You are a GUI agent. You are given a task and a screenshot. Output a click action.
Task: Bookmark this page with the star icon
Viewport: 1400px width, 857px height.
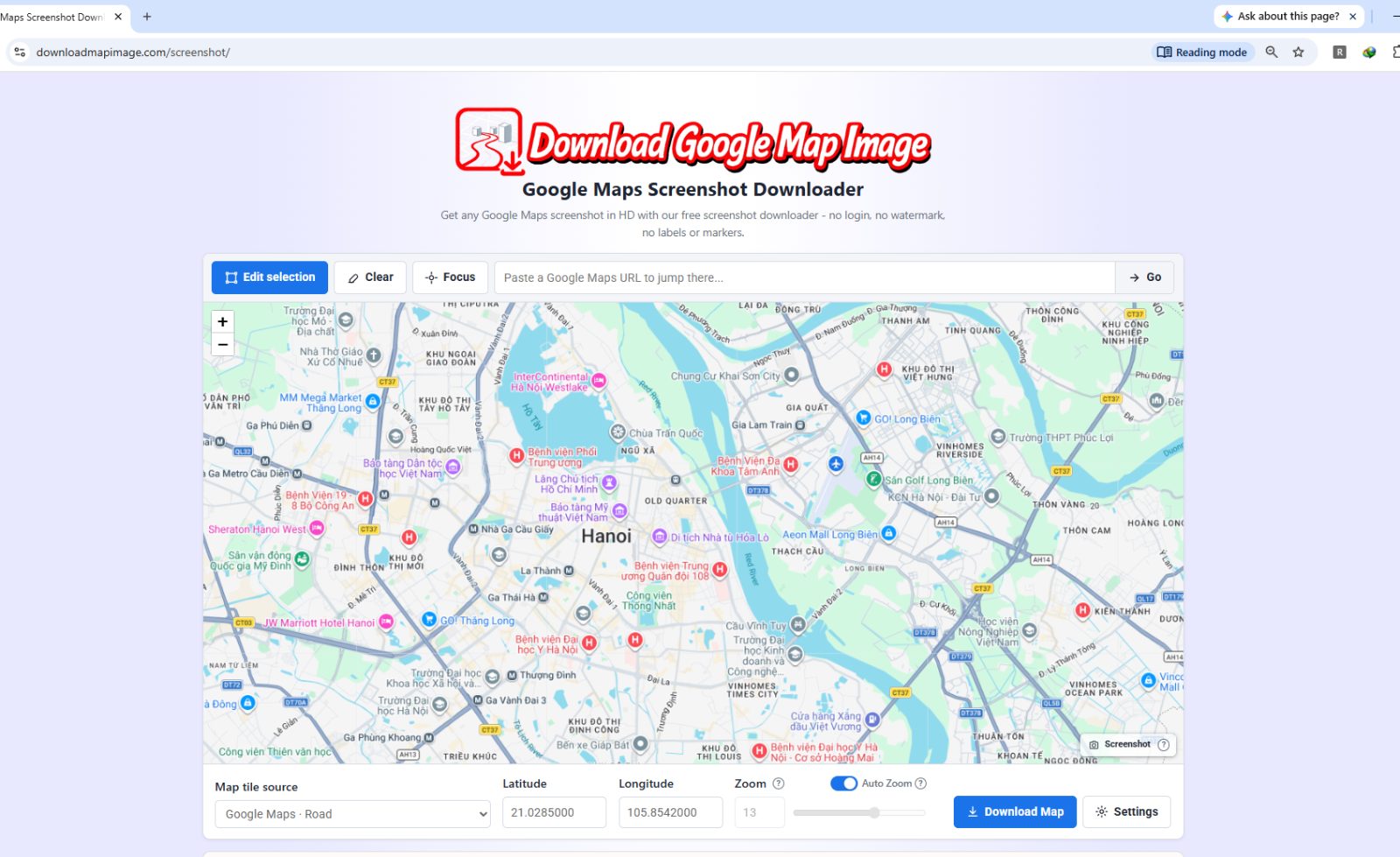tap(1298, 53)
